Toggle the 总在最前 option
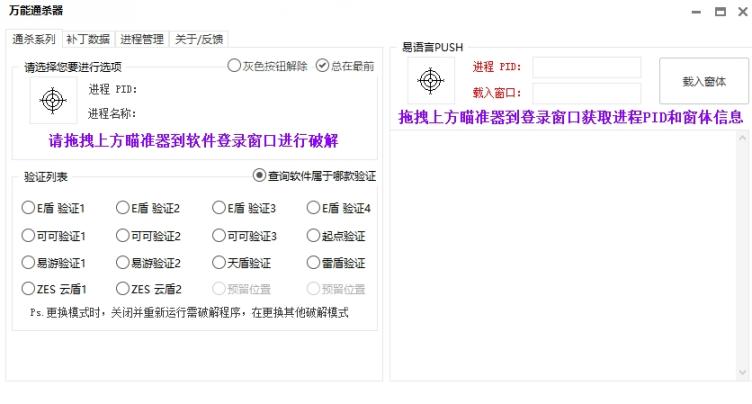The image size is (752, 404). point(322,66)
